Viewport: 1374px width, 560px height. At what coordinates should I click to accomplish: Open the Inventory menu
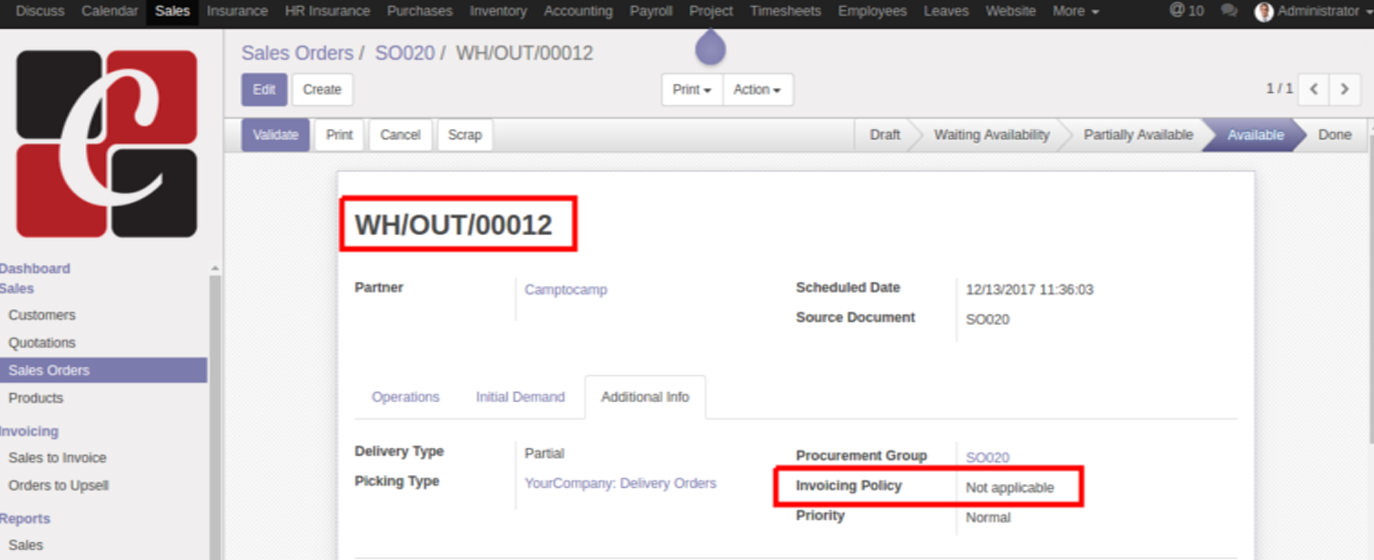[x=498, y=11]
